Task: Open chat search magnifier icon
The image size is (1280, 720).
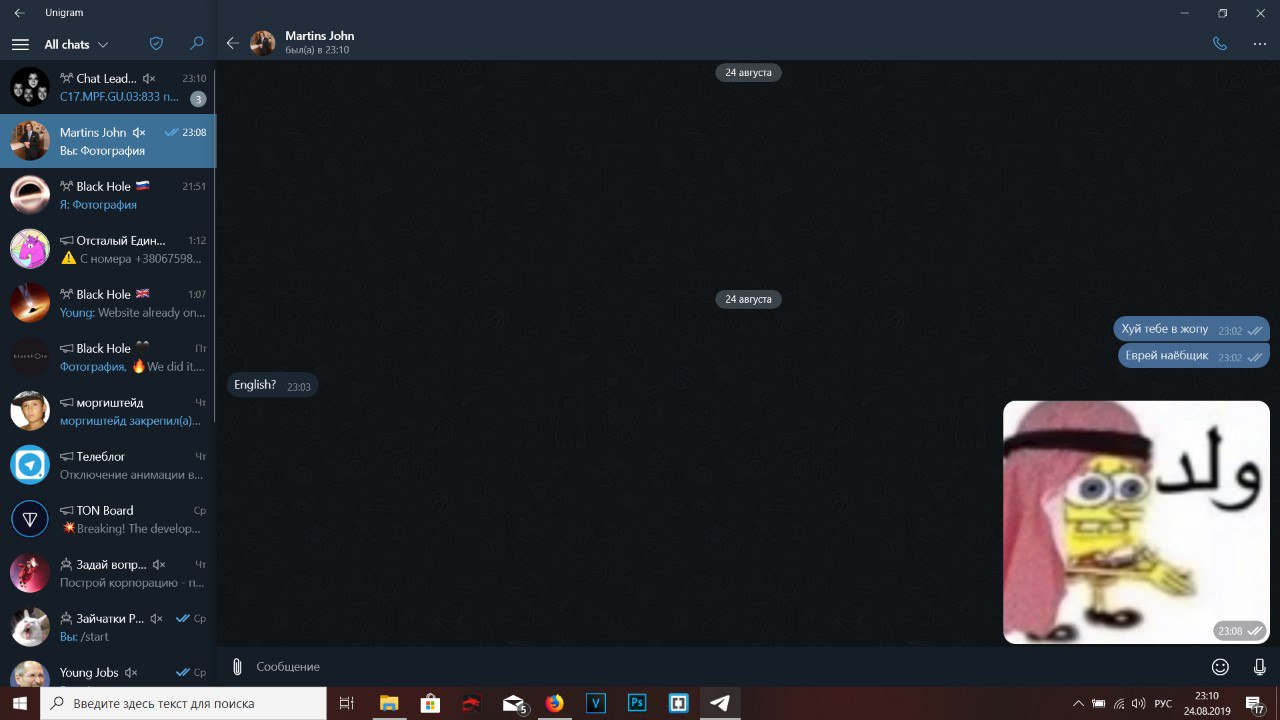Action: click(197, 44)
